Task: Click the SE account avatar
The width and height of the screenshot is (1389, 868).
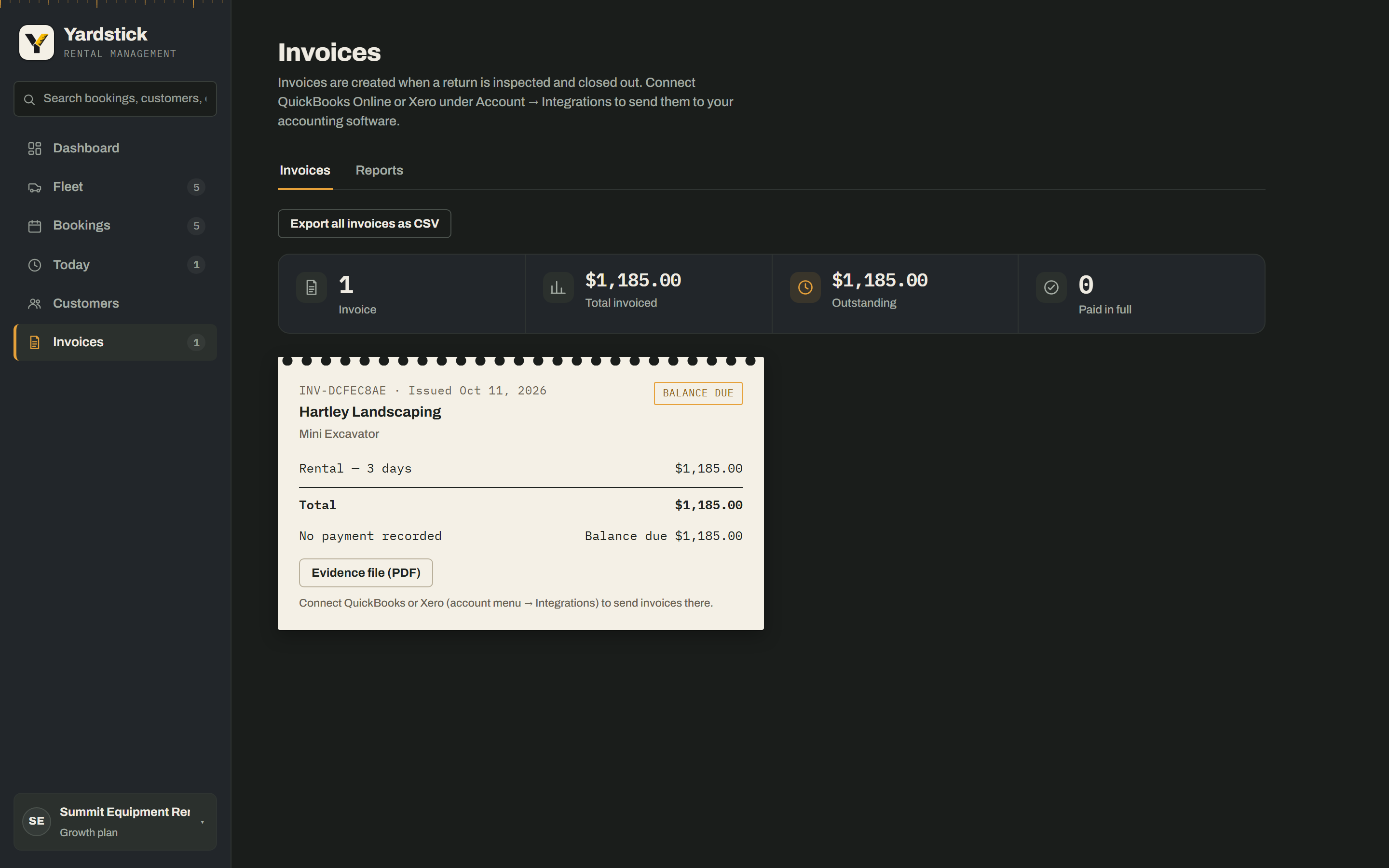Action: 37,821
